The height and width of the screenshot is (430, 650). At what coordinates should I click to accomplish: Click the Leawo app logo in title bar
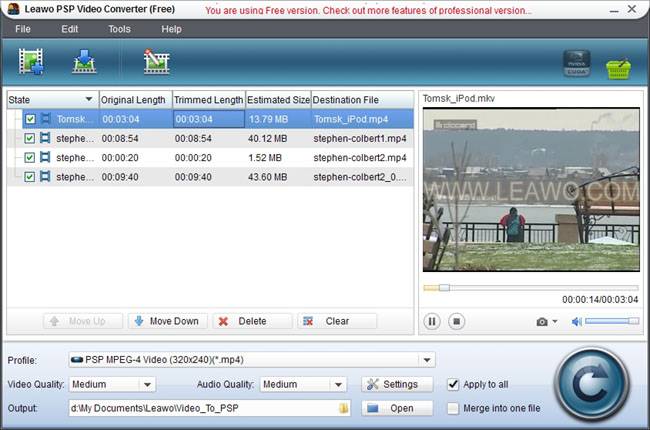point(14,9)
